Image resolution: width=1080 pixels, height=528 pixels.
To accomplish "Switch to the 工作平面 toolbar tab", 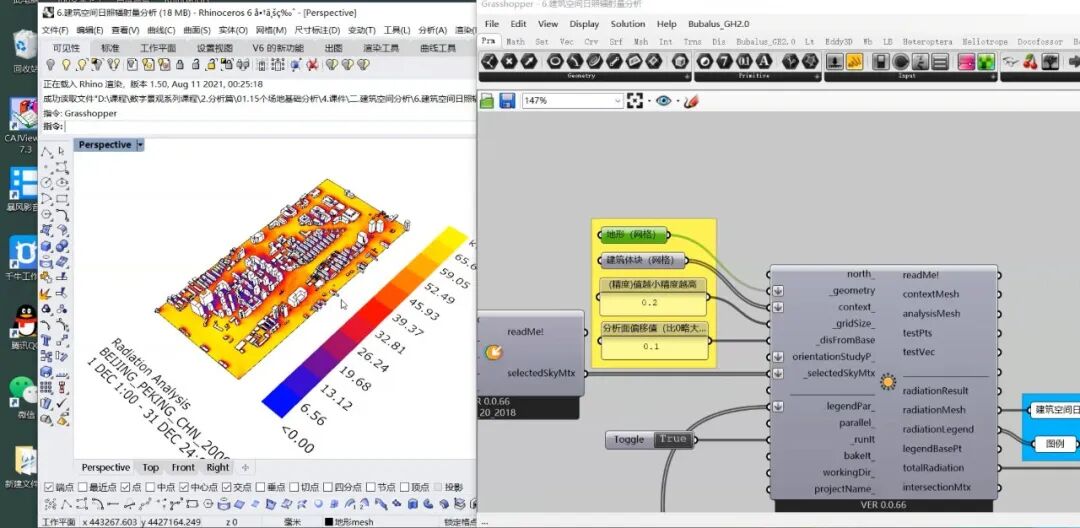I will [x=158, y=47].
